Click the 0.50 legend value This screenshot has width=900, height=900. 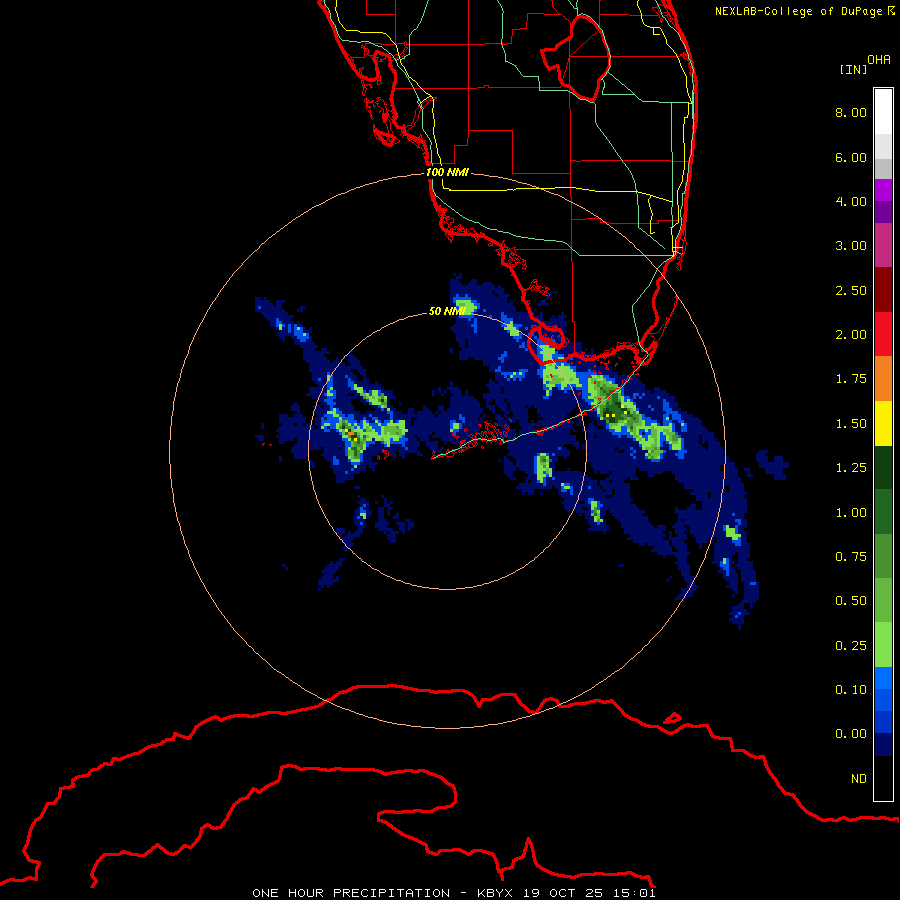pos(851,601)
